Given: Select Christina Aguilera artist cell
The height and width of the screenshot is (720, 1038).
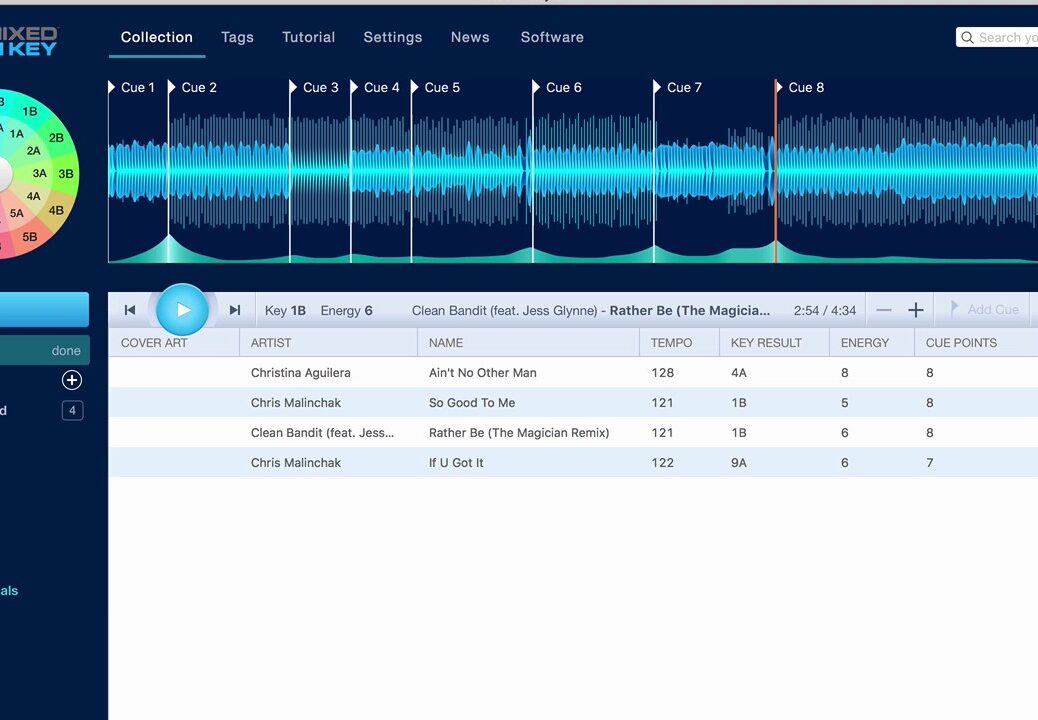Looking at the screenshot, I should click(301, 373).
